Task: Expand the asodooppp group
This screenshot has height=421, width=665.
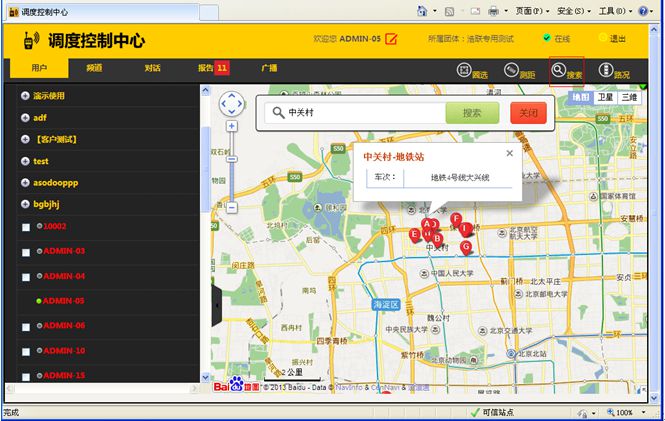Action: pyautogui.click(x=25, y=183)
